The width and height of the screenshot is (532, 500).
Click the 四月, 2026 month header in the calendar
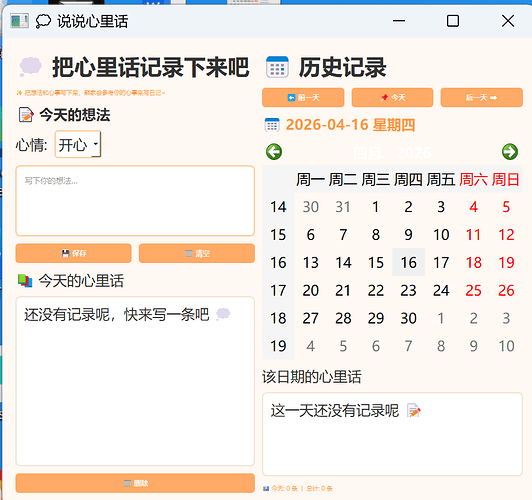(392, 153)
